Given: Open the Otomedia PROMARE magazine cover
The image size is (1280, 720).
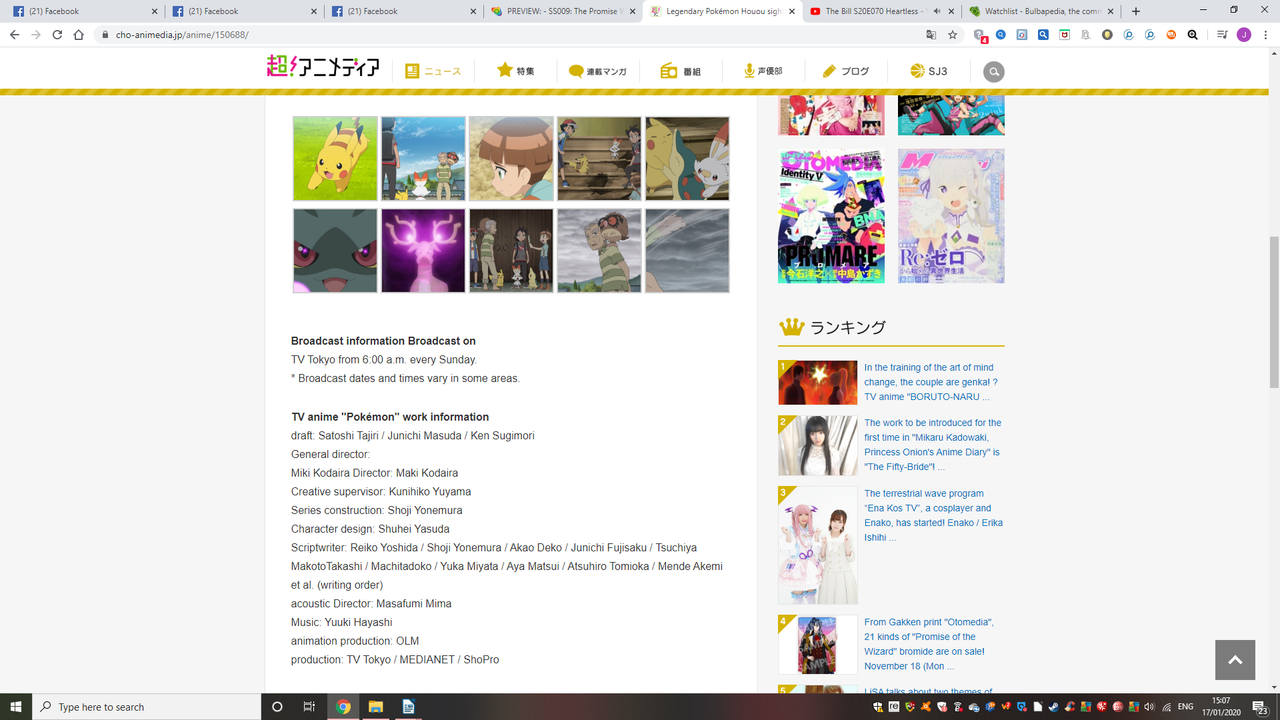Looking at the screenshot, I should coord(831,216).
